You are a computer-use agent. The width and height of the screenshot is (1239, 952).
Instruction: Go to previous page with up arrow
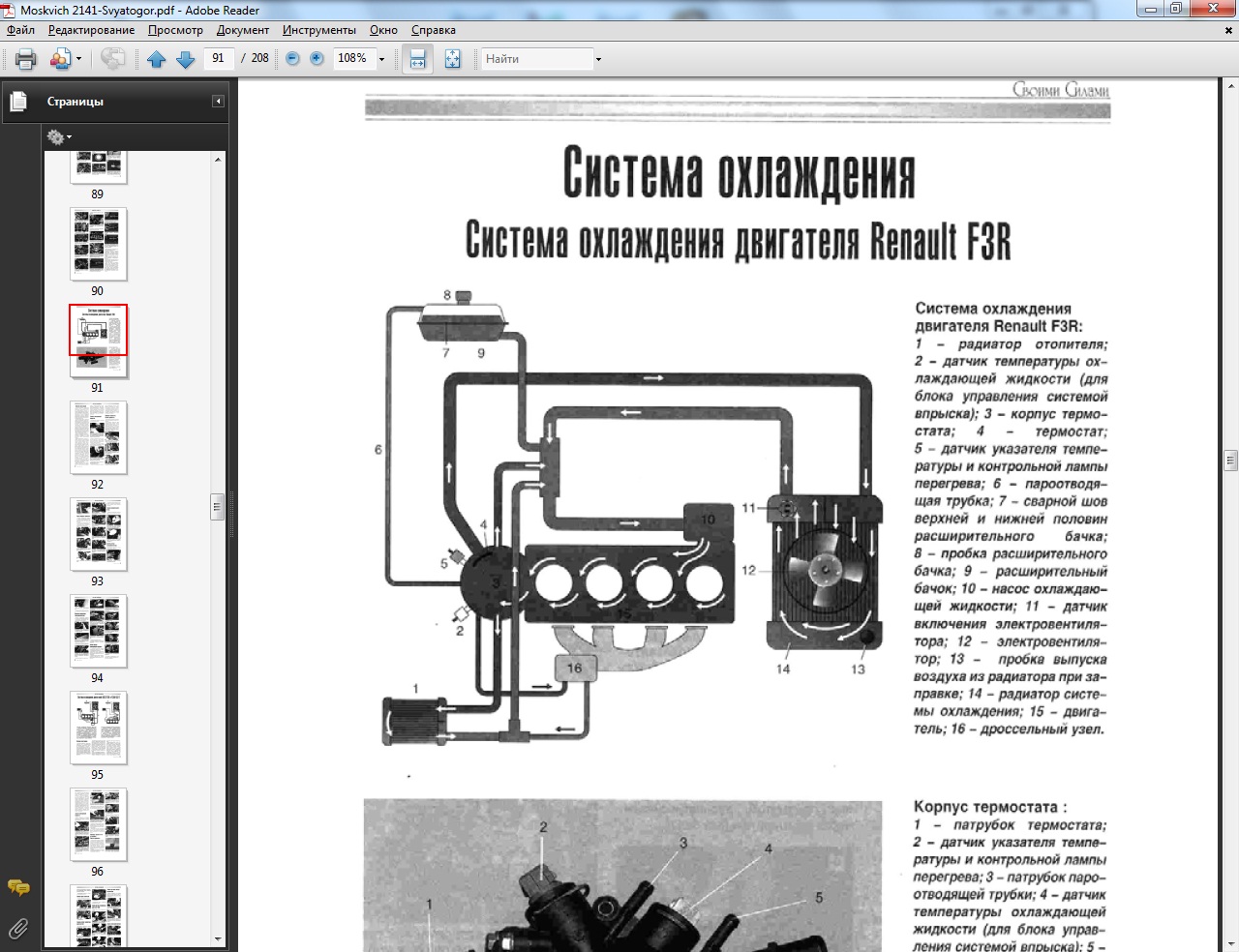[x=156, y=59]
